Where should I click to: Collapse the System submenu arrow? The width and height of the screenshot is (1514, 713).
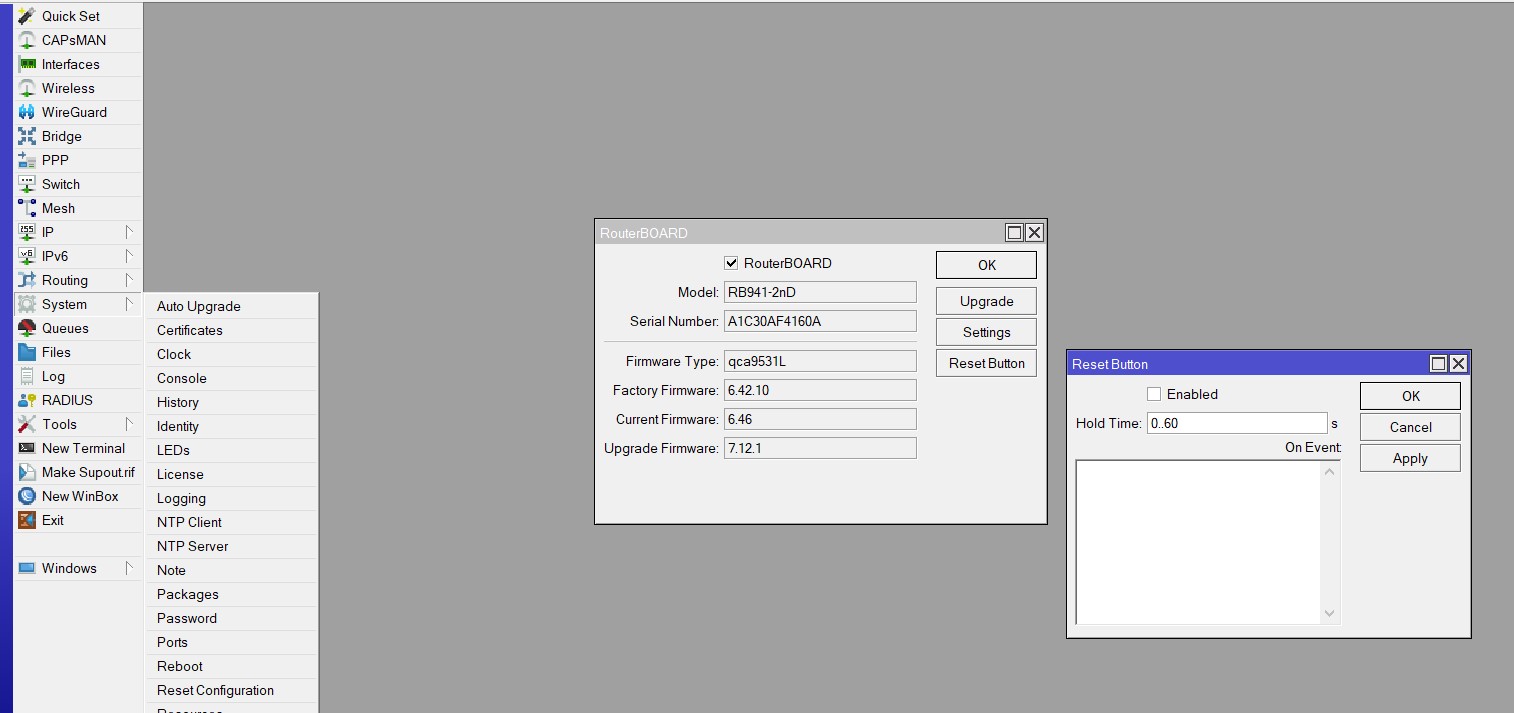pos(129,304)
